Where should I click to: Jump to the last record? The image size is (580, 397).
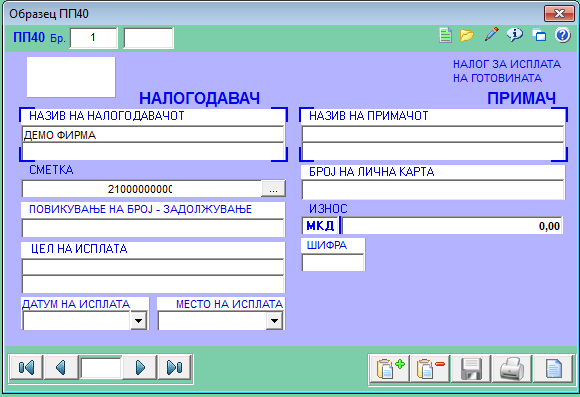click(x=175, y=367)
